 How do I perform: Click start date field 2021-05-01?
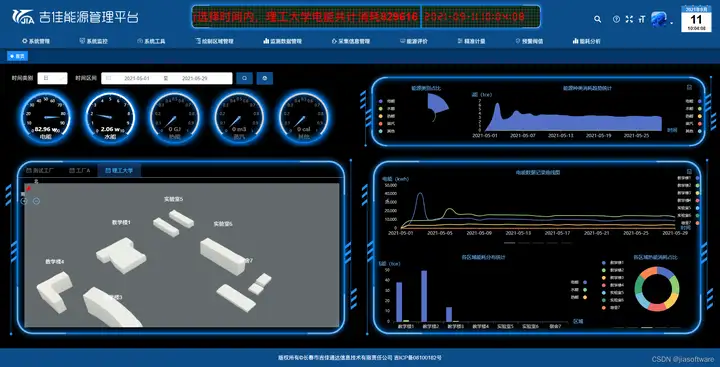pos(137,79)
